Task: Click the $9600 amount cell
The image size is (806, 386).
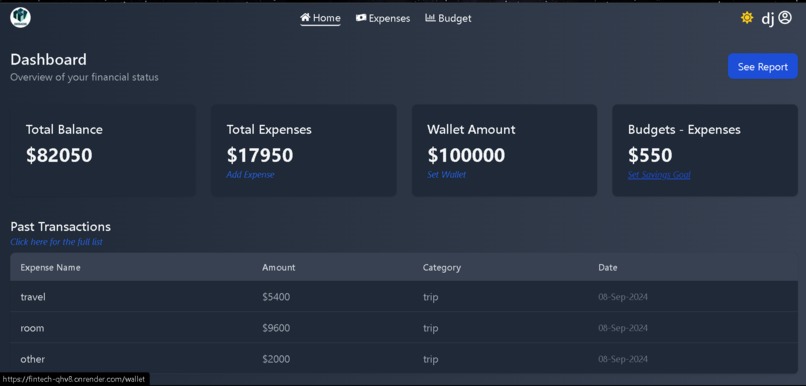Action: point(276,328)
